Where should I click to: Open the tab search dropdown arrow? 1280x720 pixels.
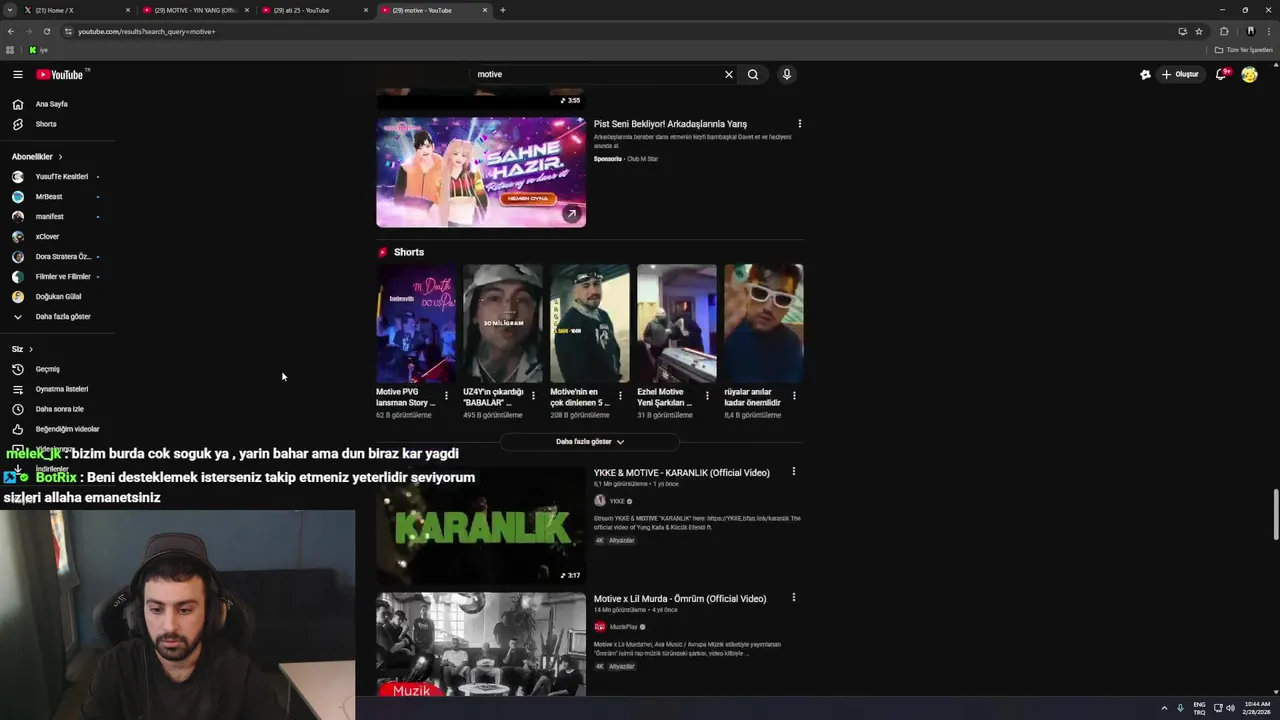(x=9, y=10)
